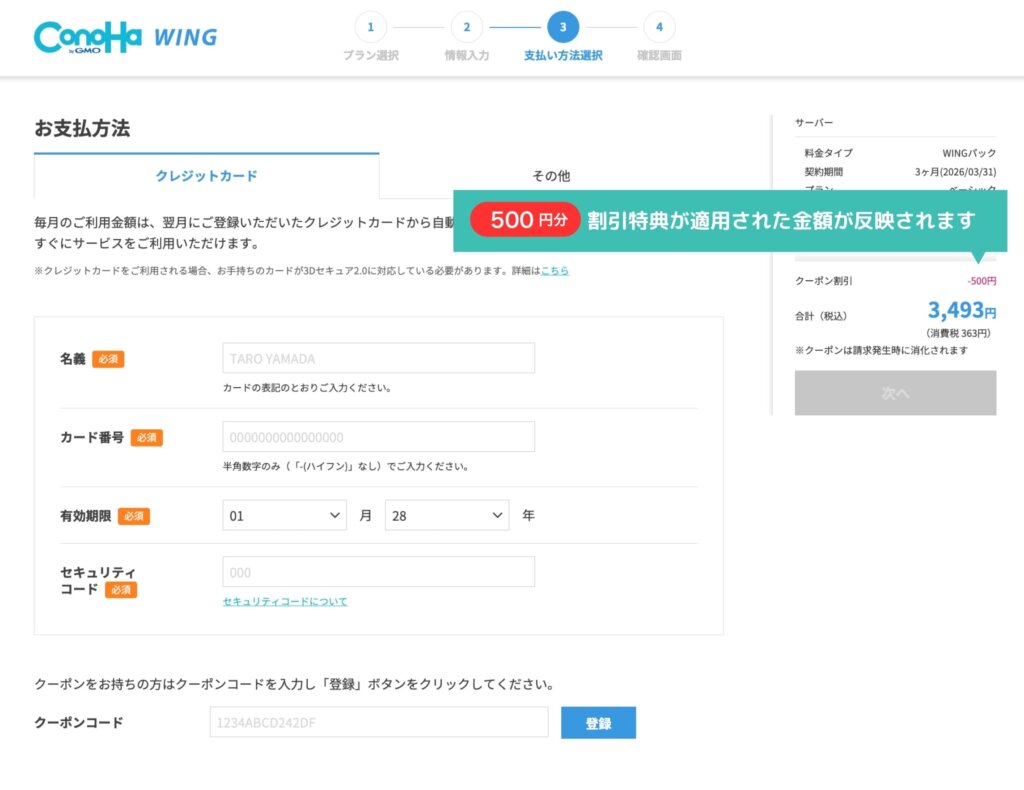1024x790 pixels.
Task: Open the セキュリティコードについて link
Action: coord(283,600)
